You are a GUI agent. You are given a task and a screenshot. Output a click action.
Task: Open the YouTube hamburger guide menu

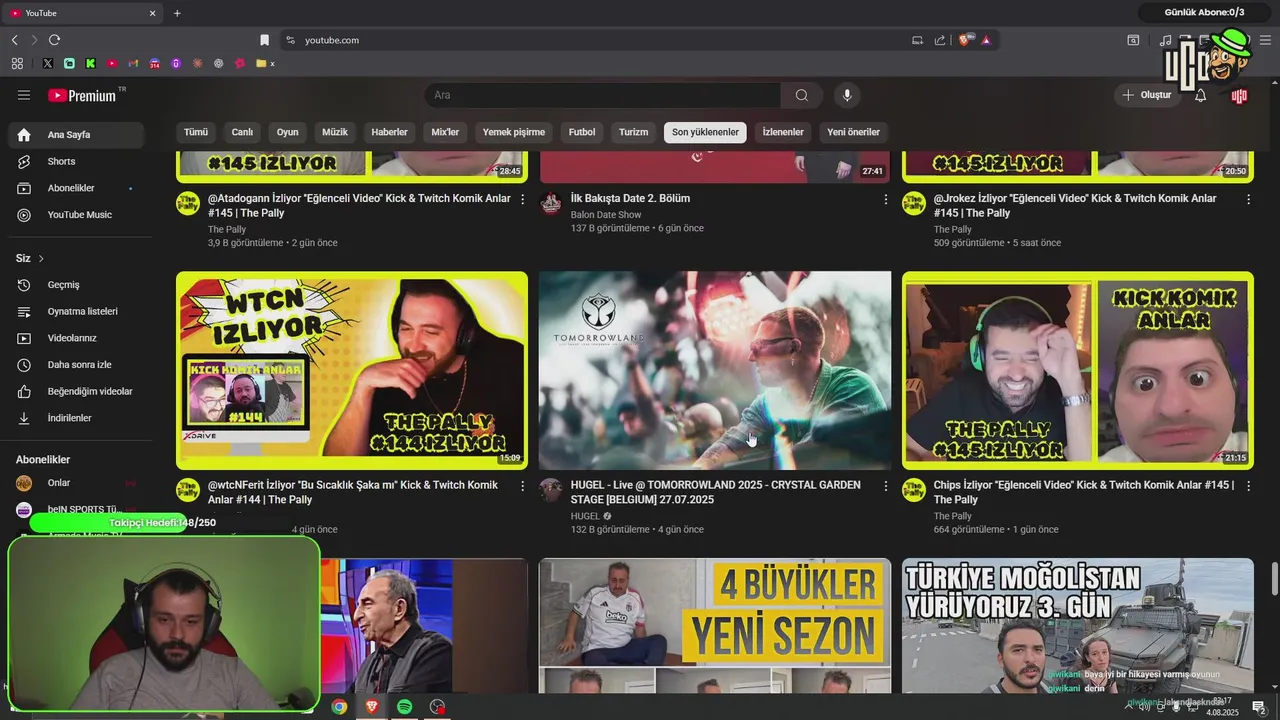point(24,95)
